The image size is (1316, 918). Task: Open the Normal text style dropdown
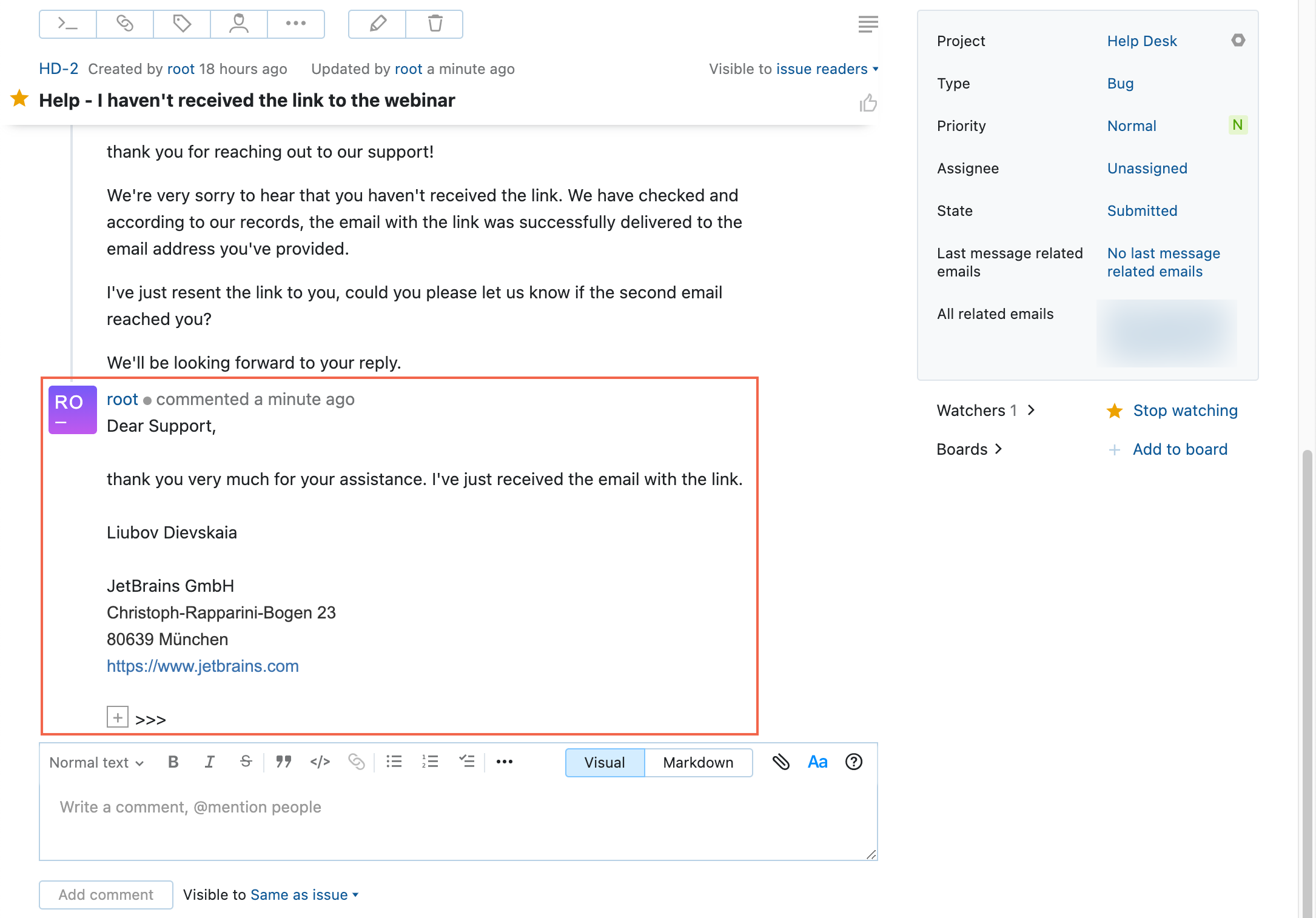point(96,763)
